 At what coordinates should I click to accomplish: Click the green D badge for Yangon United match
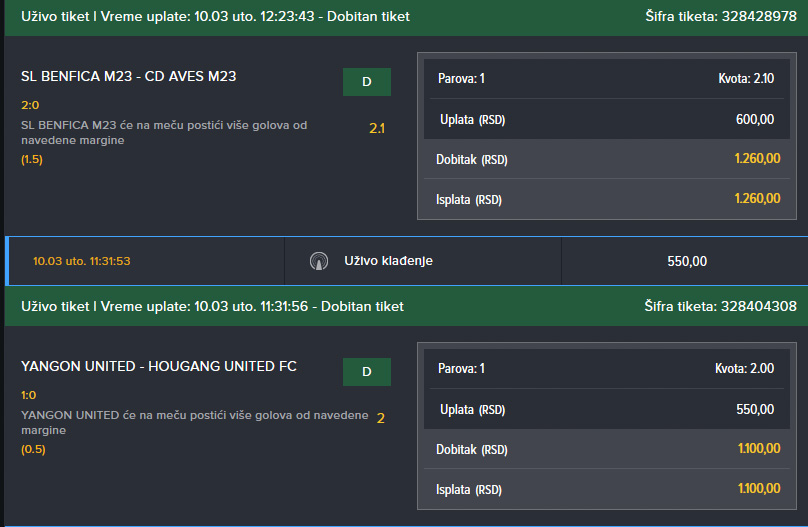click(367, 372)
